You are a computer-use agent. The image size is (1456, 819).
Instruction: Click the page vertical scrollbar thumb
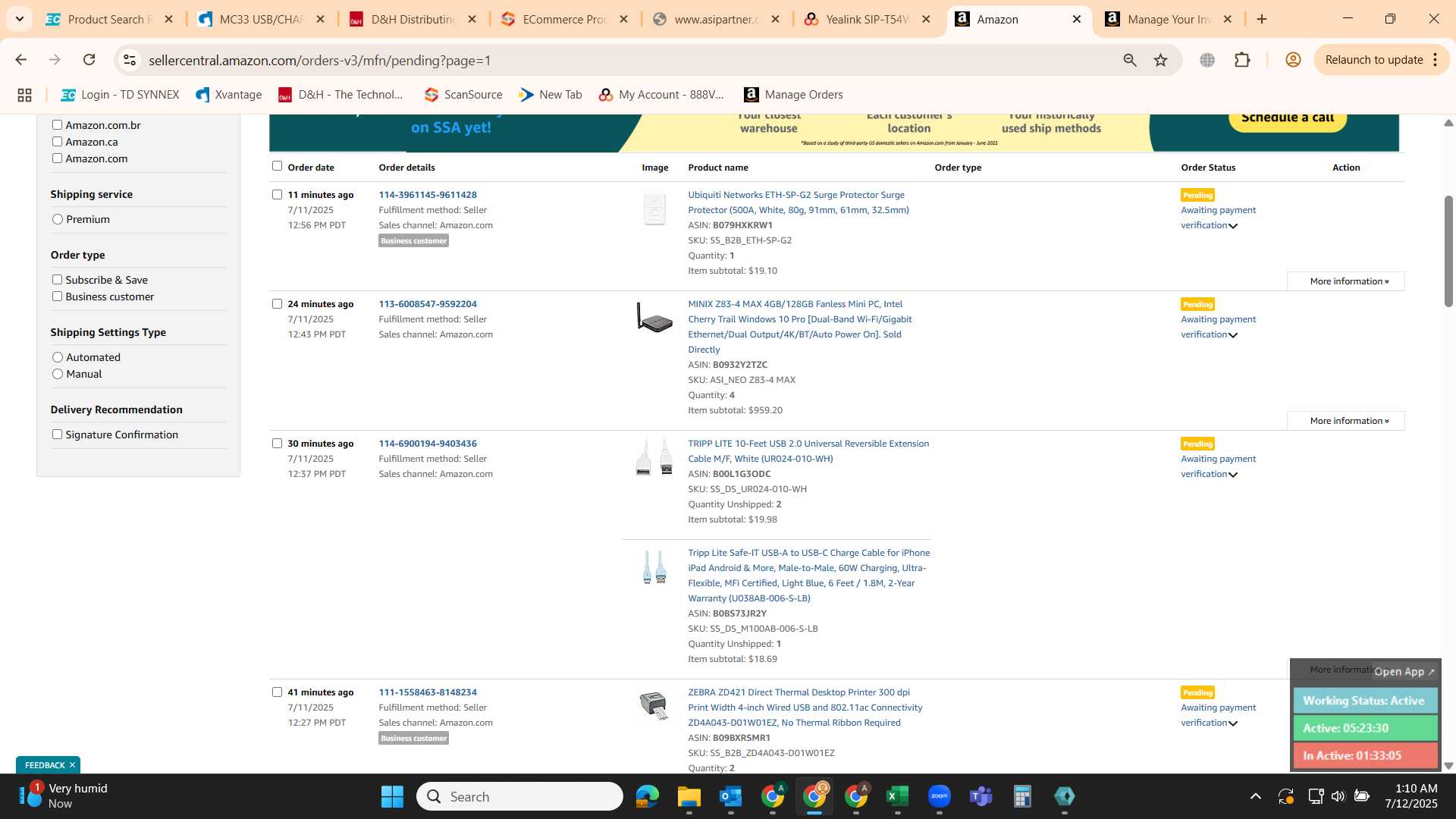point(1448,252)
